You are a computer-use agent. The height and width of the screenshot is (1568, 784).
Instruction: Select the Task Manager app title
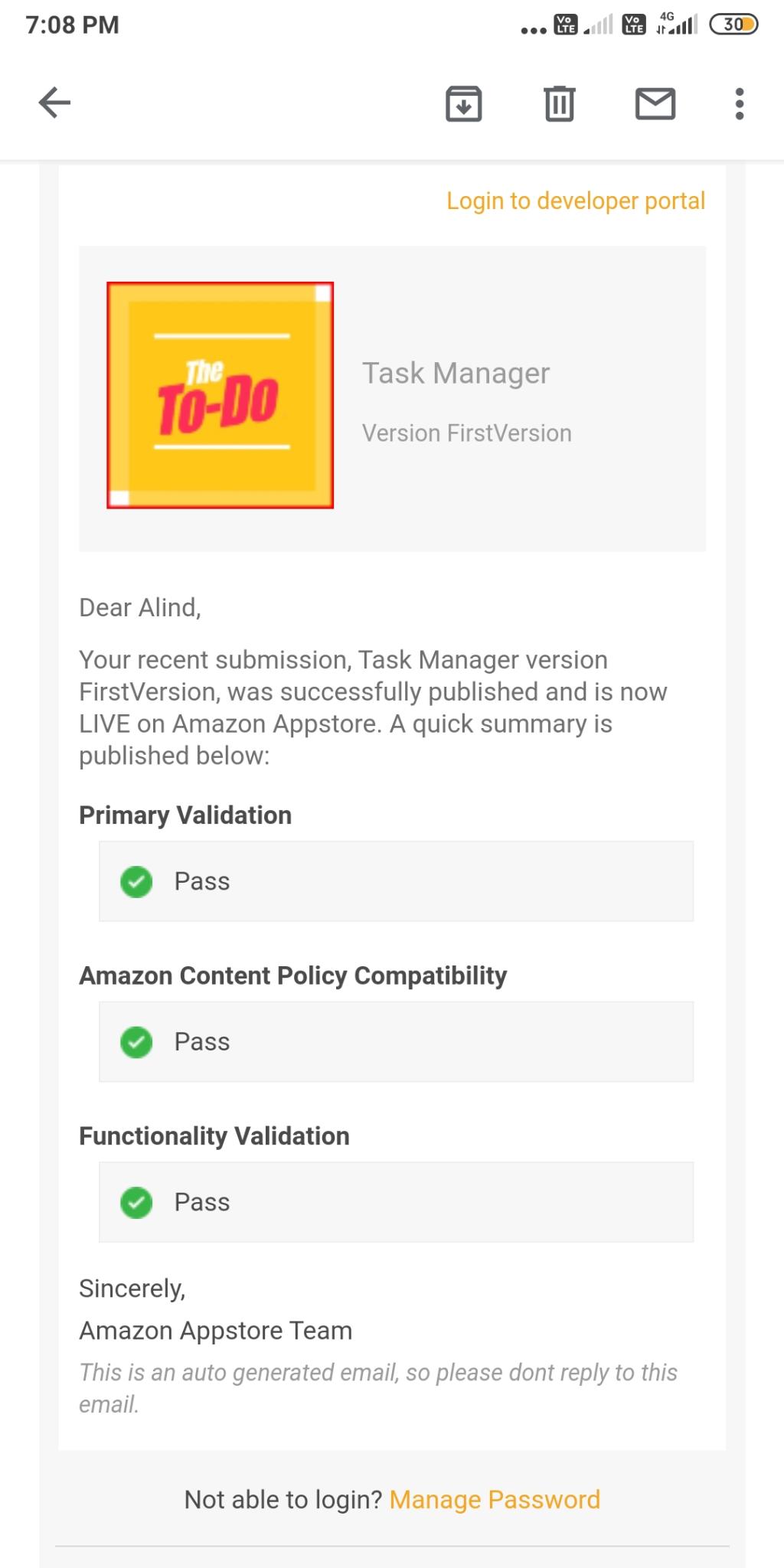pos(456,374)
